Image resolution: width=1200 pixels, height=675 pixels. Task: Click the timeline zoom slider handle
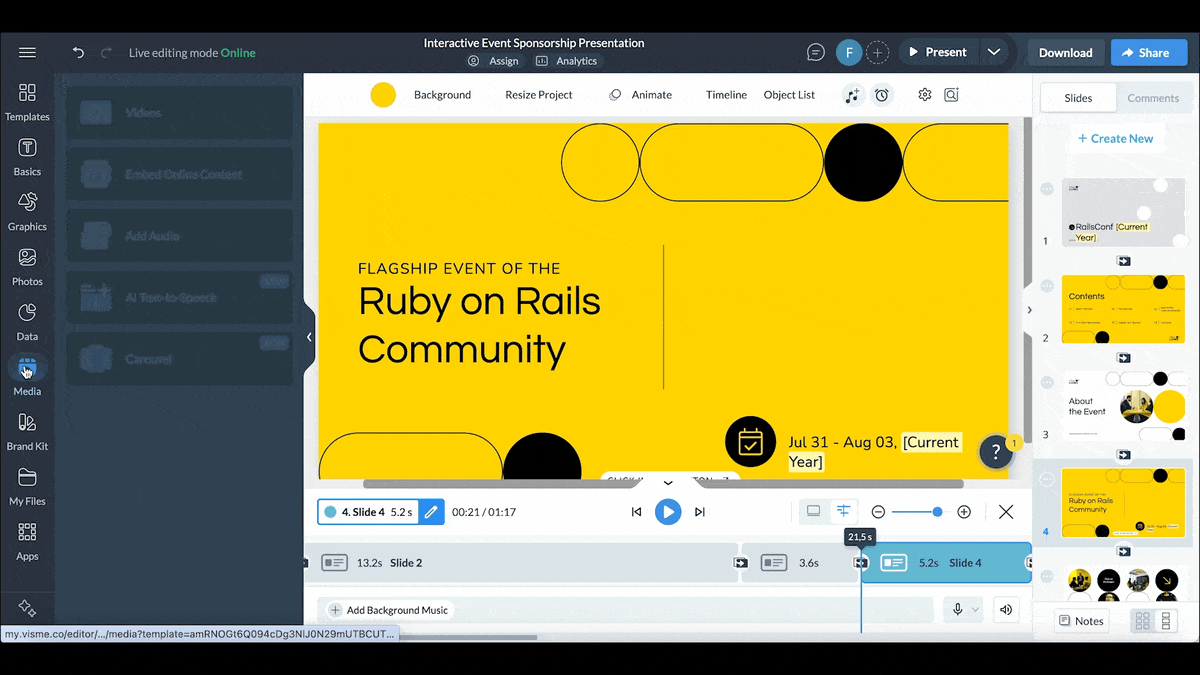[937, 512]
